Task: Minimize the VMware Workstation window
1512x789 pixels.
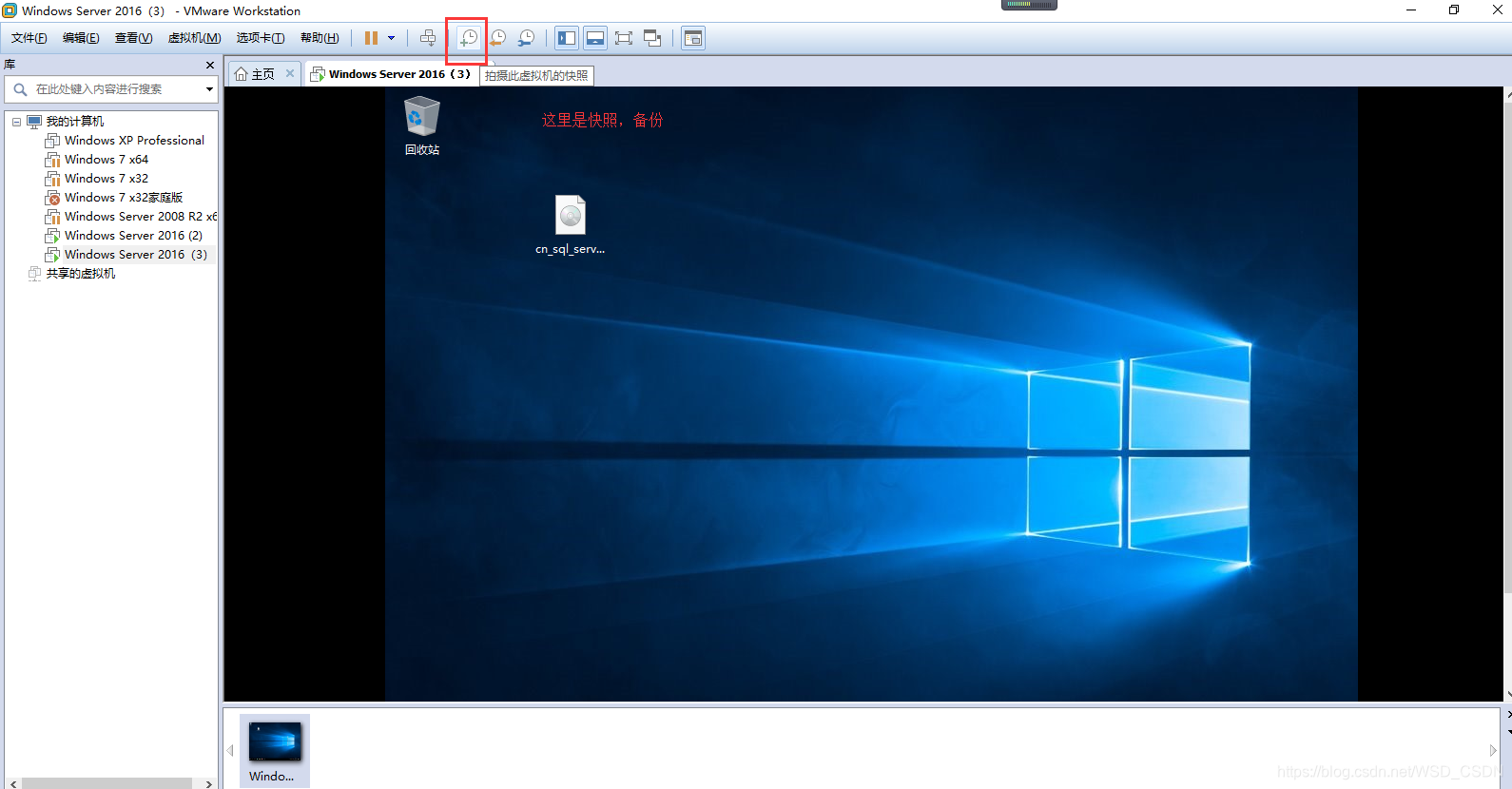Action: point(1411,10)
